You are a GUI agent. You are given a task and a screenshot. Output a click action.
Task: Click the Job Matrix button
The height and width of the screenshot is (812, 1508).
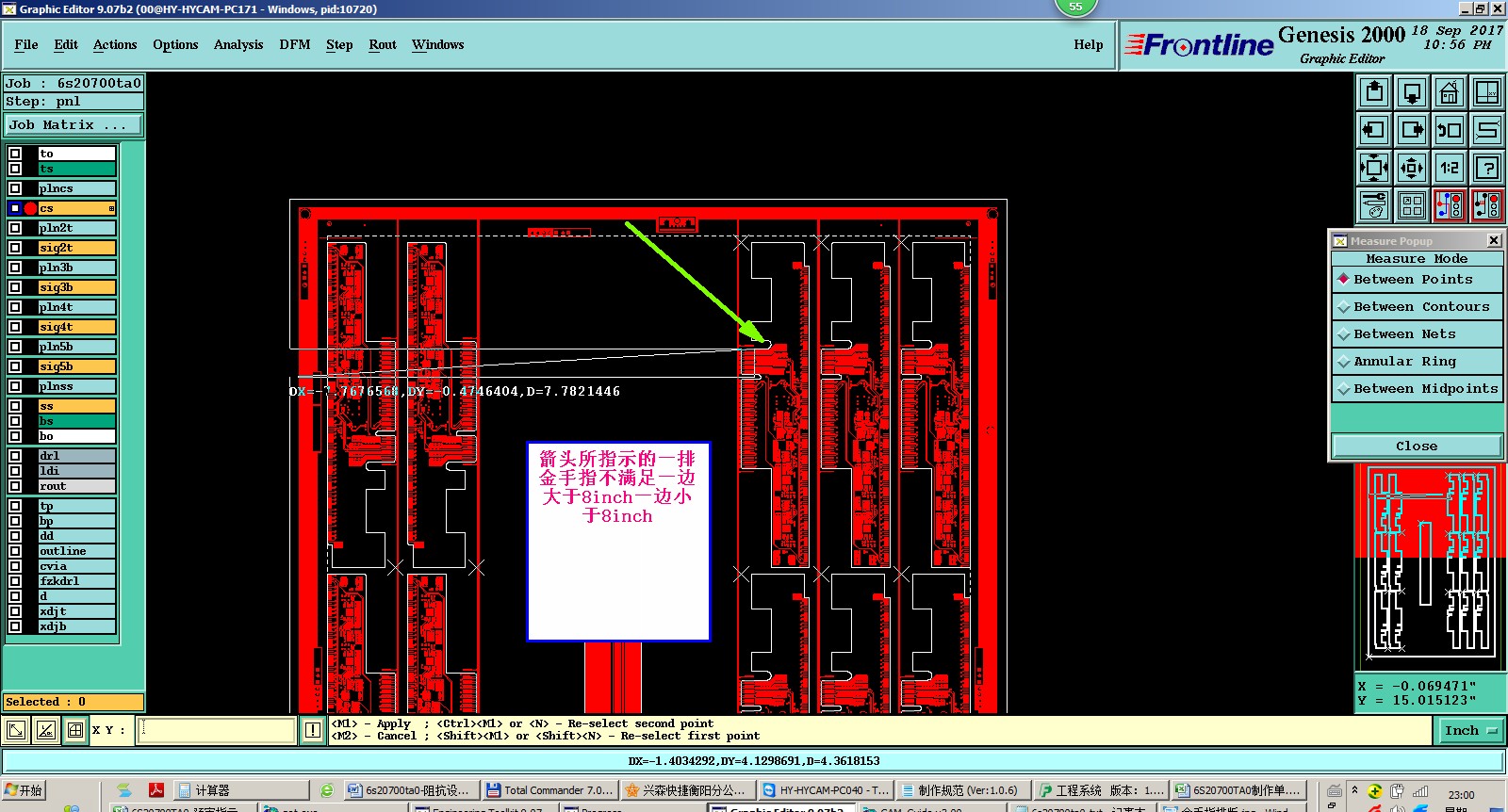tap(74, 124)
